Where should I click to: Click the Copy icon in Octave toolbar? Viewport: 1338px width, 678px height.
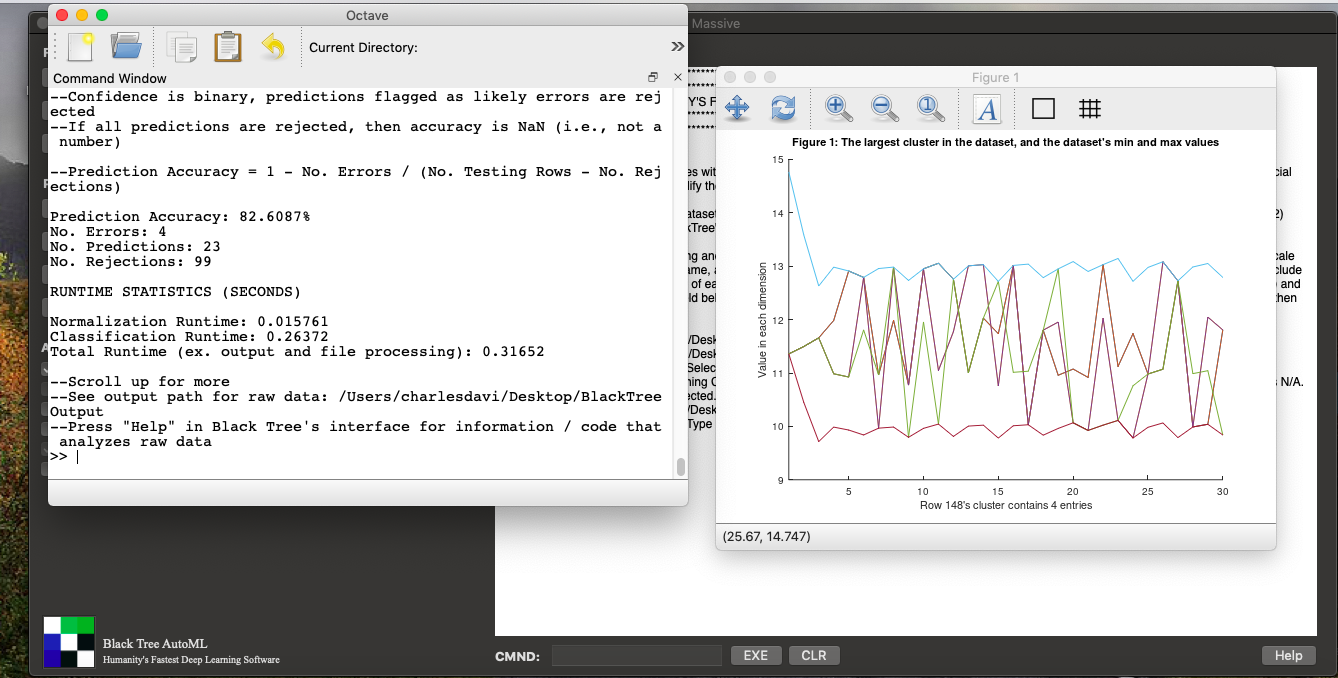coord(182,47)
